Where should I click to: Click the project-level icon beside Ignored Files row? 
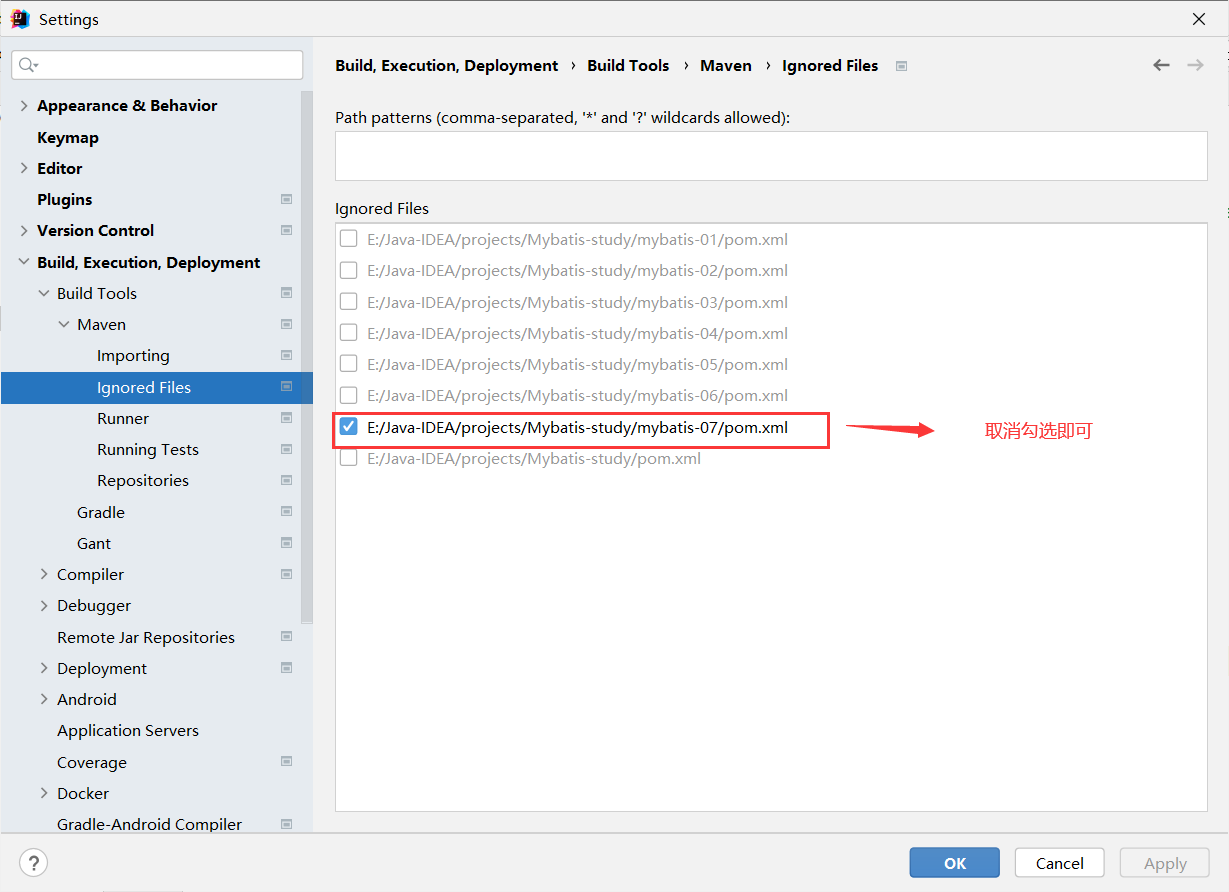[286, 387]
